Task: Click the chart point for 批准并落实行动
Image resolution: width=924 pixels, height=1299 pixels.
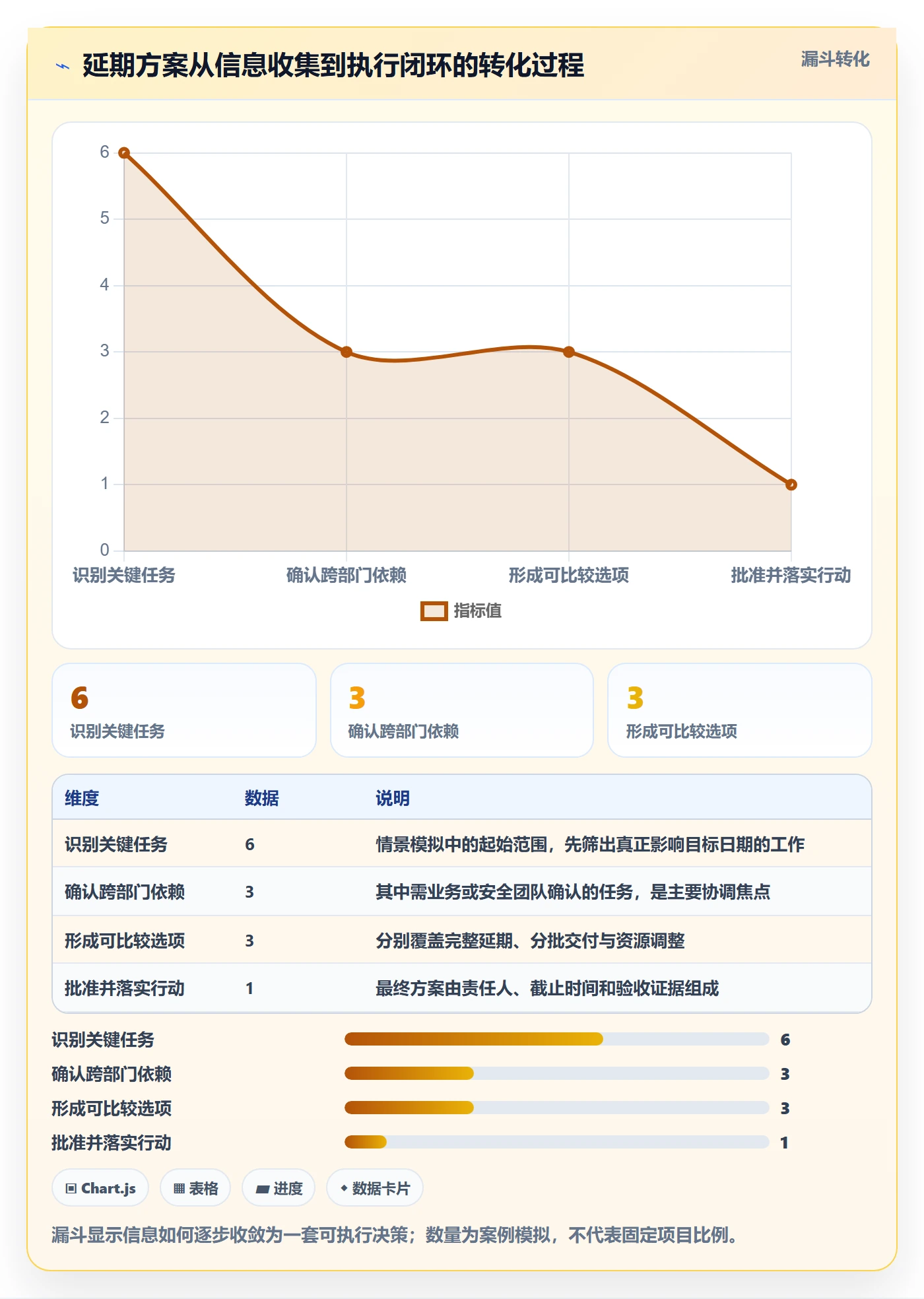Action: tap(791, 484)
